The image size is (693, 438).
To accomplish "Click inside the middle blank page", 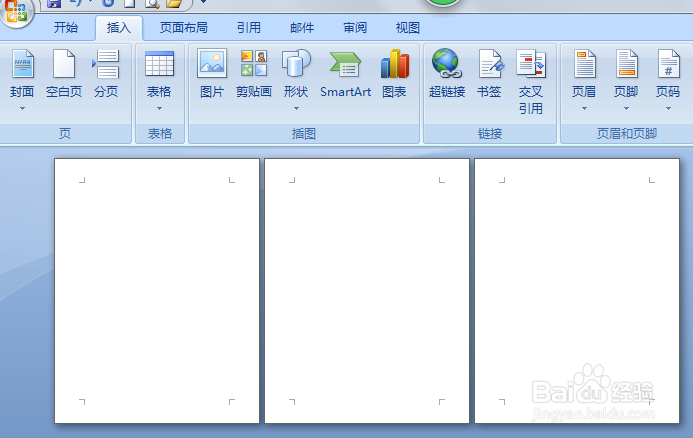I will 367,291.
